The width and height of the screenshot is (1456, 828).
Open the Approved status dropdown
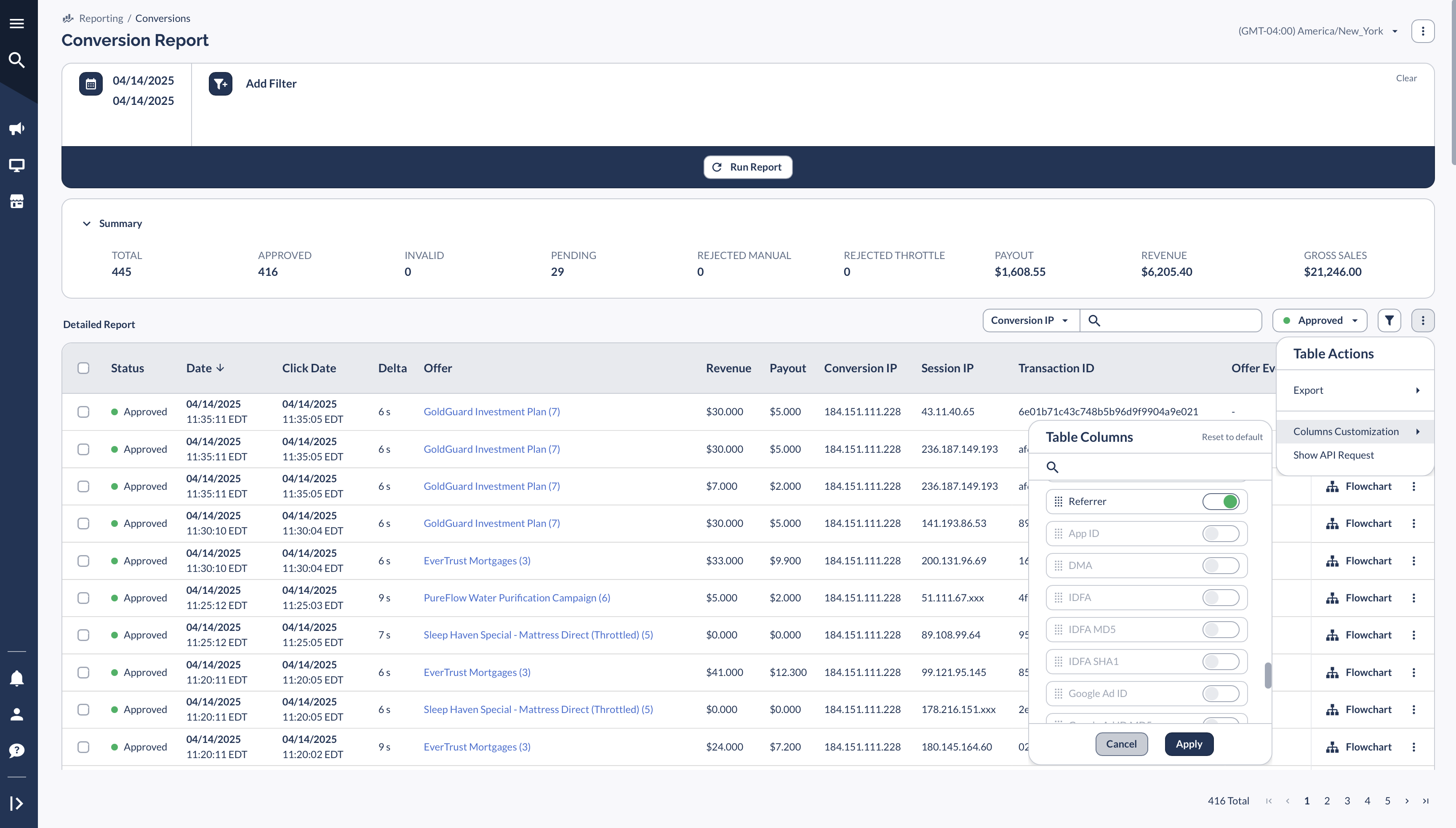(x=1320, y=320)
